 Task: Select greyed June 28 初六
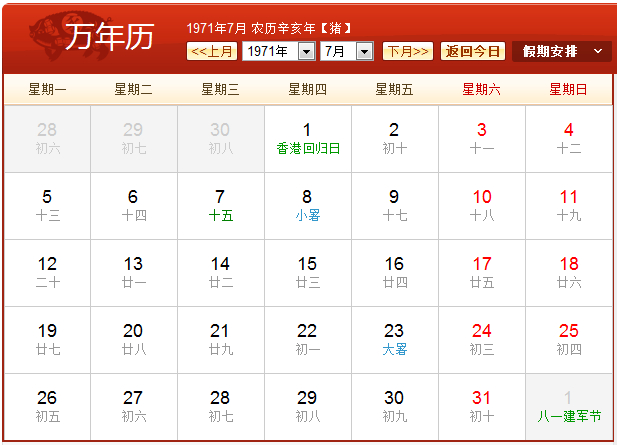tap(47, 139)
